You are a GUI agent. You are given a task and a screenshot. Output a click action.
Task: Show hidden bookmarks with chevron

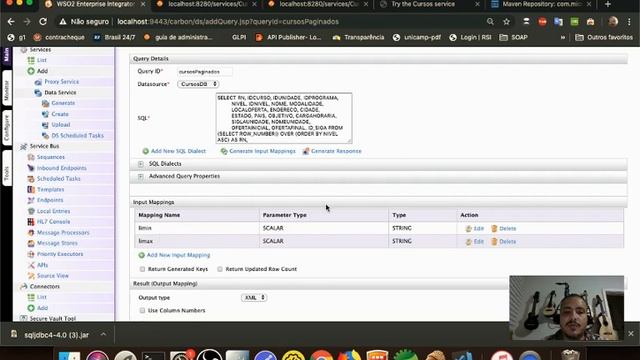563,38
